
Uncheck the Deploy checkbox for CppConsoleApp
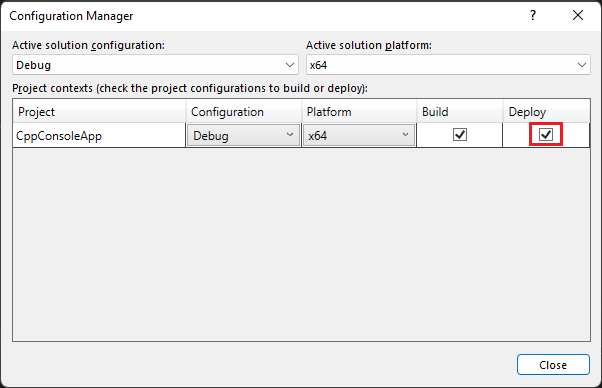click(x=546, y=134)
